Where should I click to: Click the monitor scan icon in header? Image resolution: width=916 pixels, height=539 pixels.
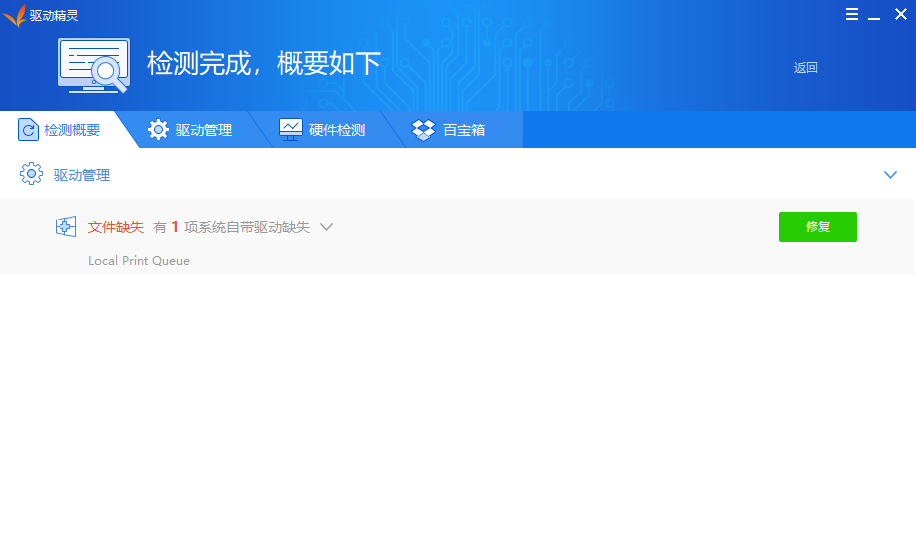click(x=94, y=65)
